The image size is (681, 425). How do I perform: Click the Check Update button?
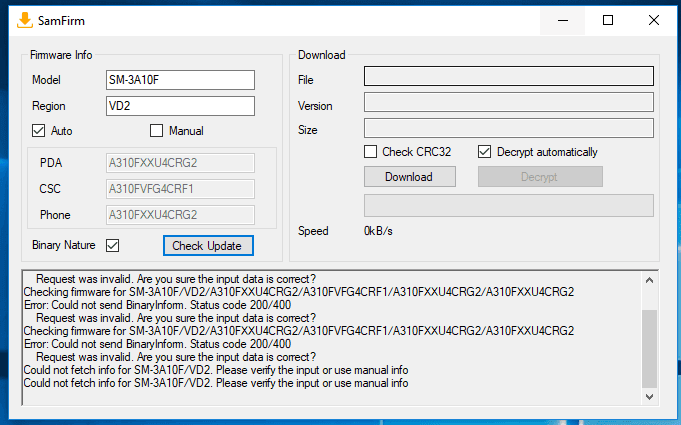click(x=208, y=246)
